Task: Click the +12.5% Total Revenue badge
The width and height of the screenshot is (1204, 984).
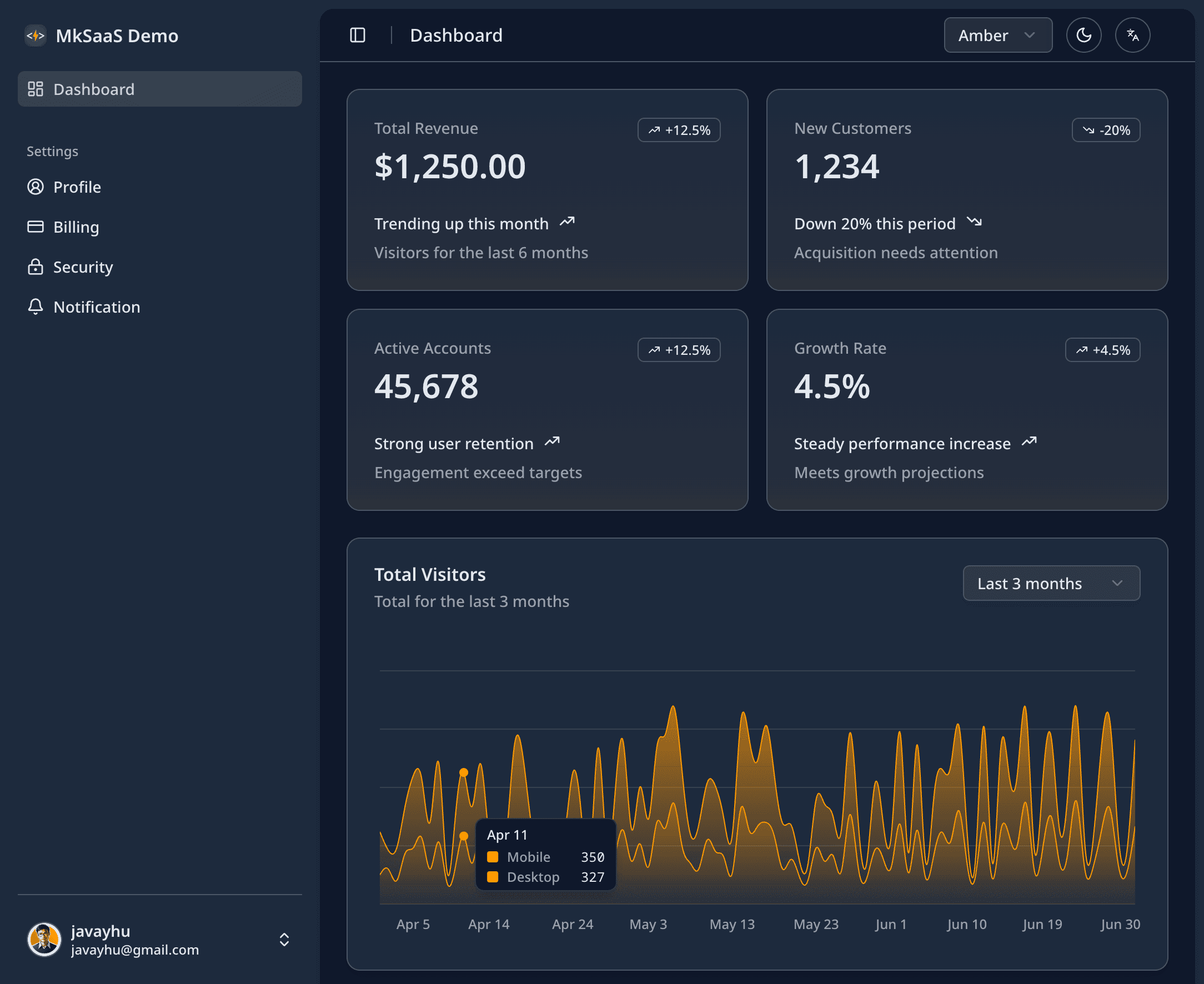Action: pyautogui.click(x=679, y=130)
